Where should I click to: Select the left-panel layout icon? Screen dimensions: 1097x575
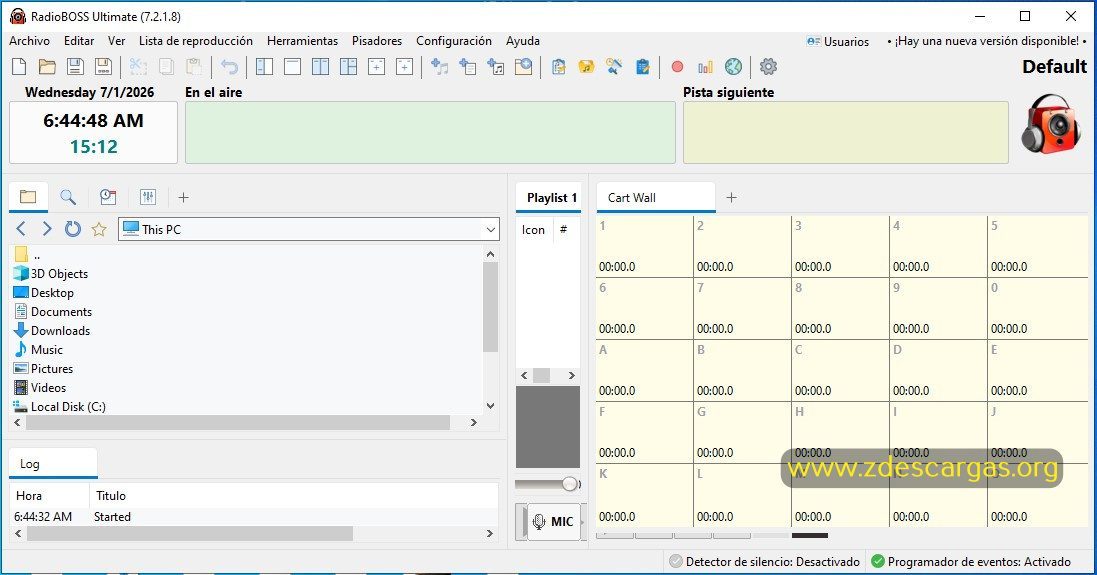(264, 66)
